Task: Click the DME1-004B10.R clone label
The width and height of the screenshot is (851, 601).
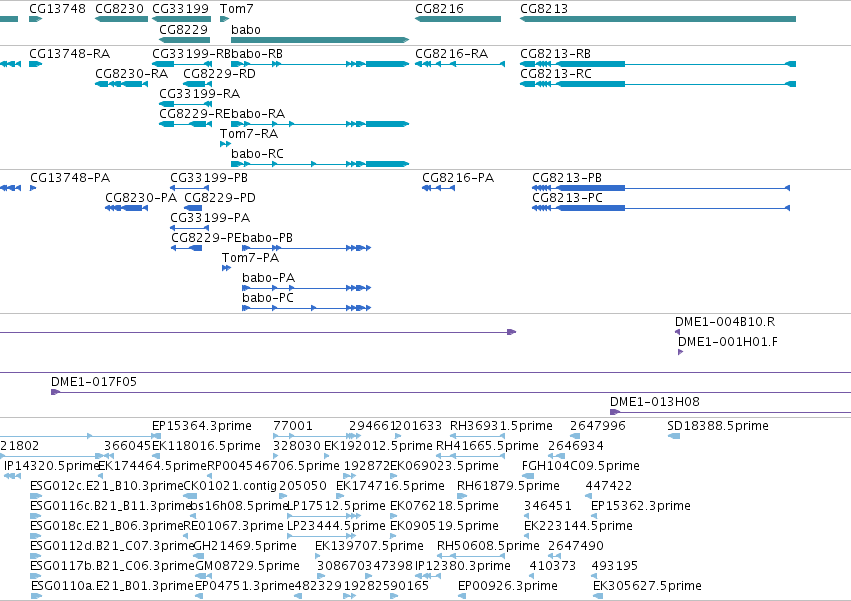Action: click(x=725, y=322)
